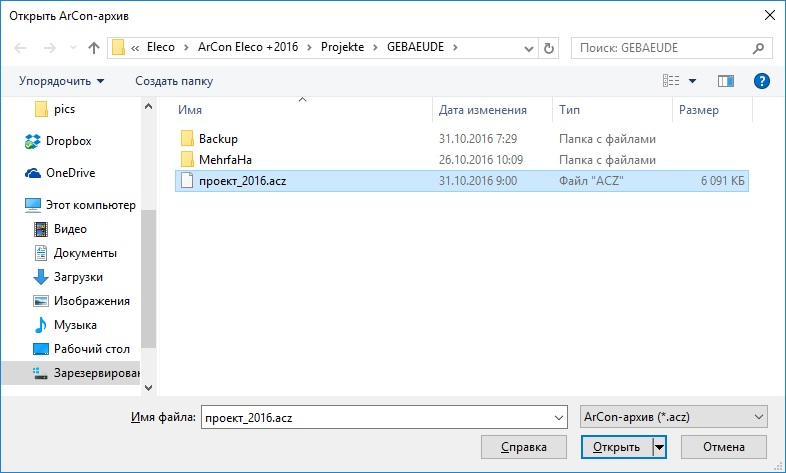Click the refresh icon in address bar

click(549, 47)
